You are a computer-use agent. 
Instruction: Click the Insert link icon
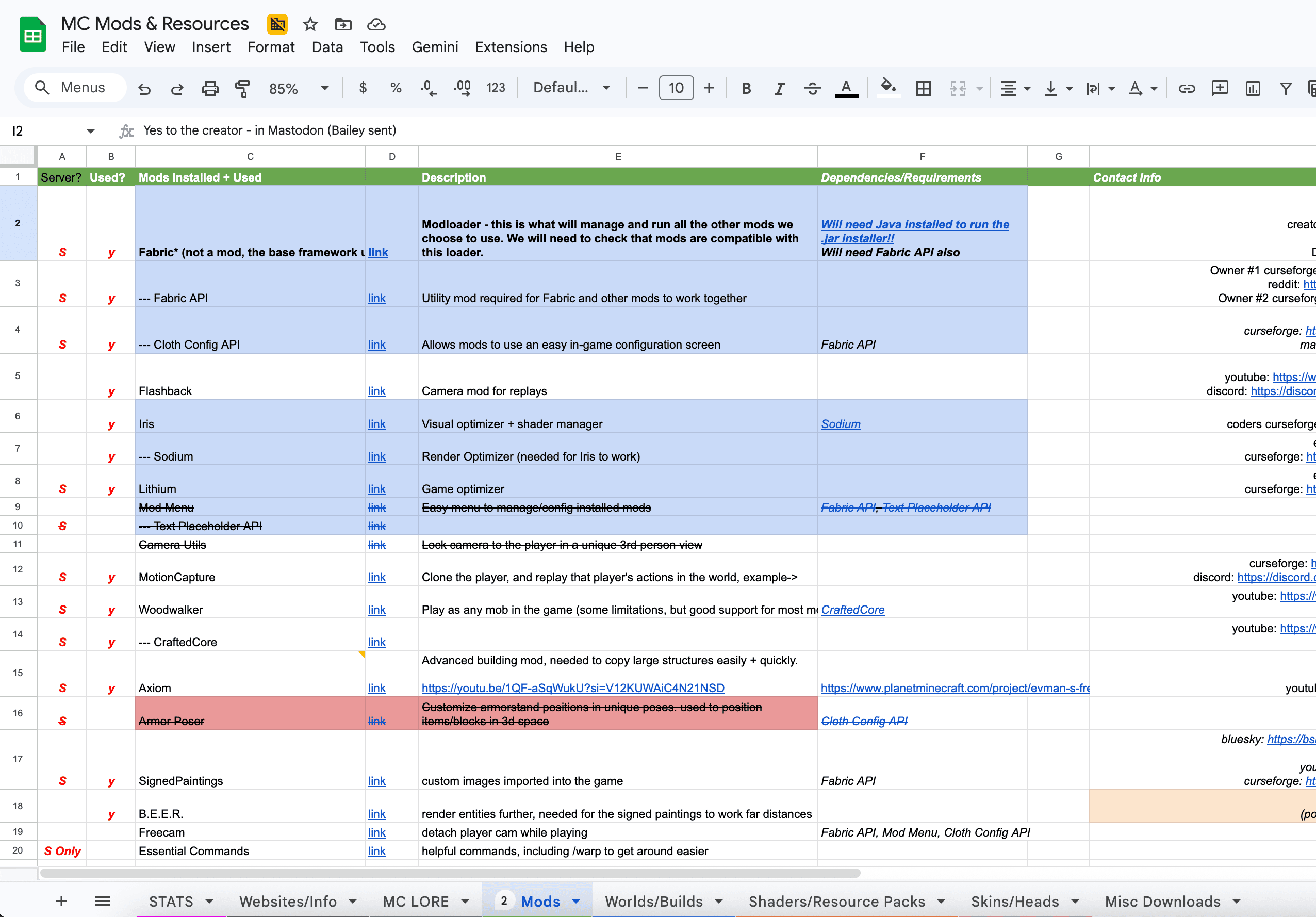tap(1187, 88)
